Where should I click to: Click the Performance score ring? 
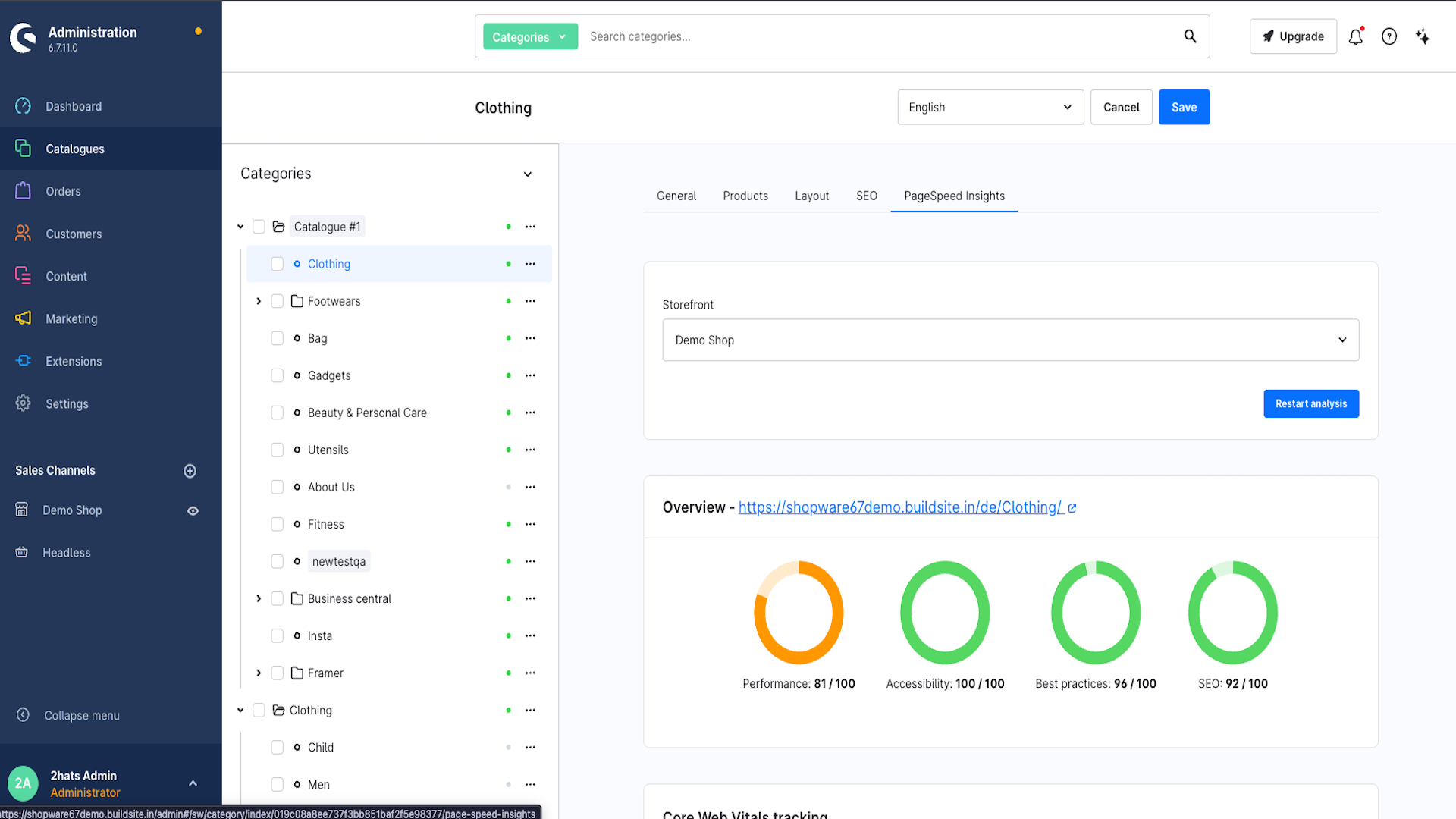(799, 612)
